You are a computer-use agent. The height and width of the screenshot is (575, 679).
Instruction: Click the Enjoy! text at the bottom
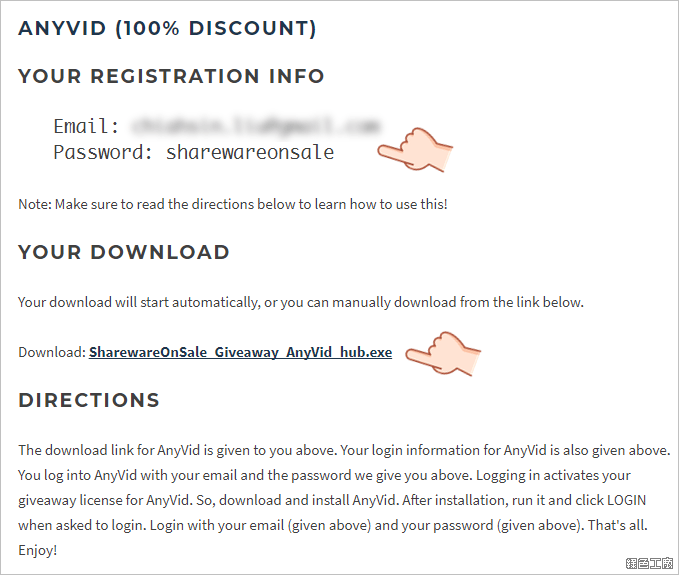point(38,550)
